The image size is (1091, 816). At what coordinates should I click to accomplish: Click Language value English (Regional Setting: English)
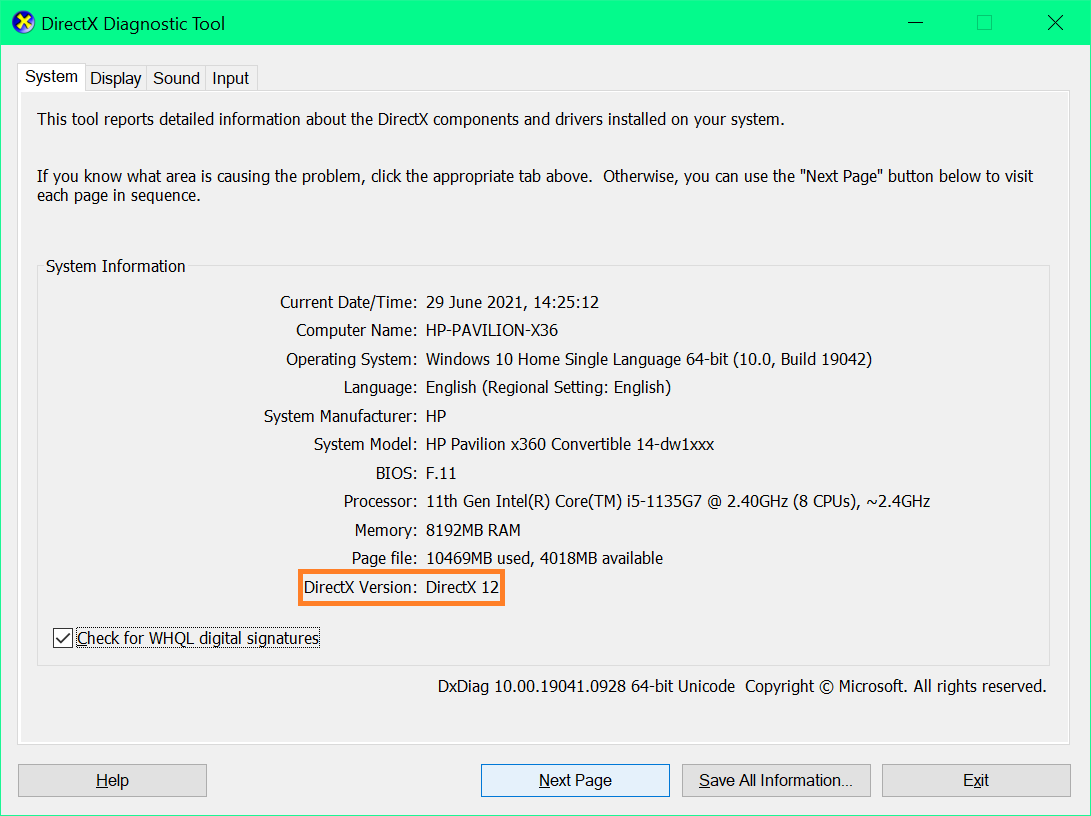coord(548,387)
